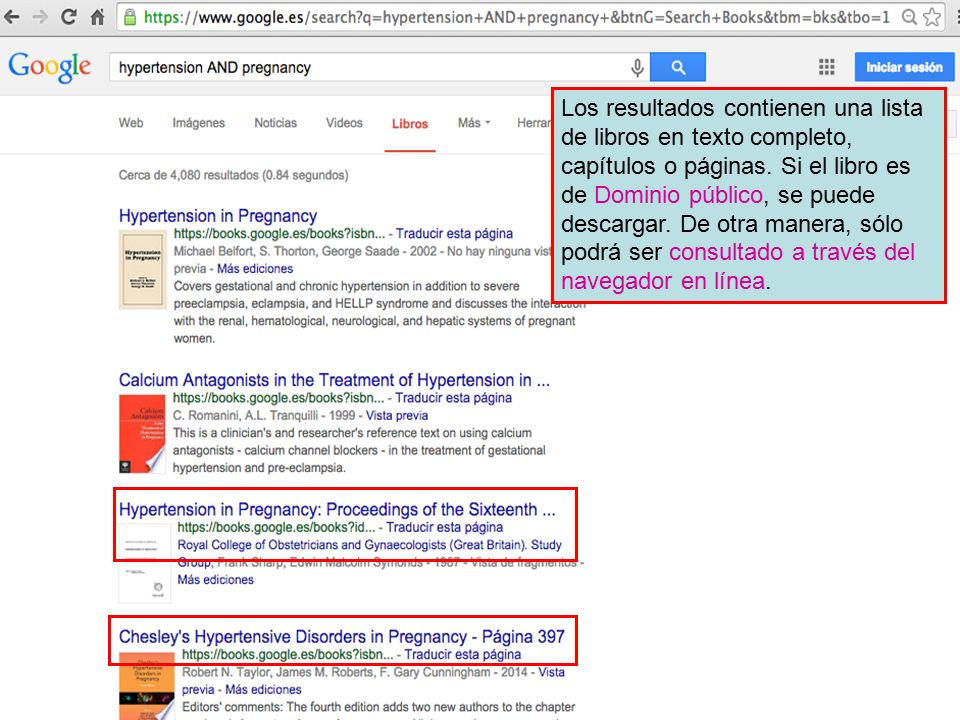Click the result count text 'Cerca de 4,080 resultados'

[189, 175]
